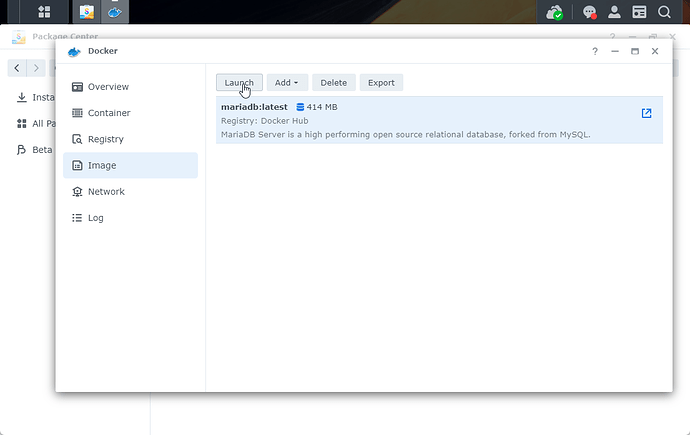Open the Container section
Viewport: 690px width, 435px height.
(x=109, y=113)
